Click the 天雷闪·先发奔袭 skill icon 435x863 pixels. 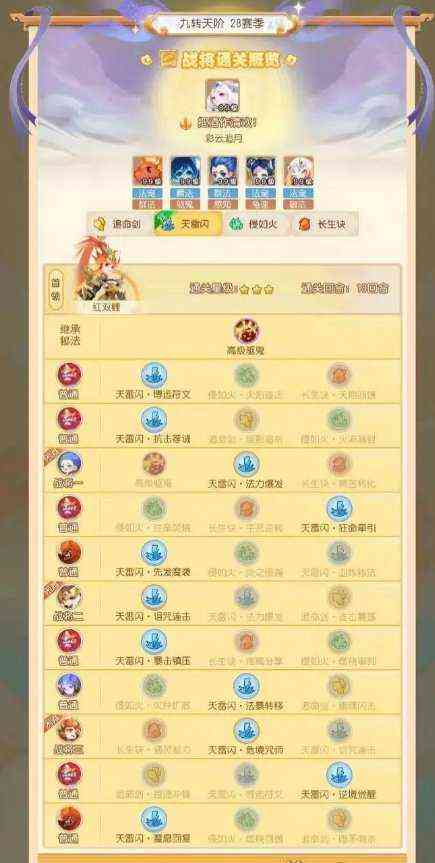pos(154,553)
